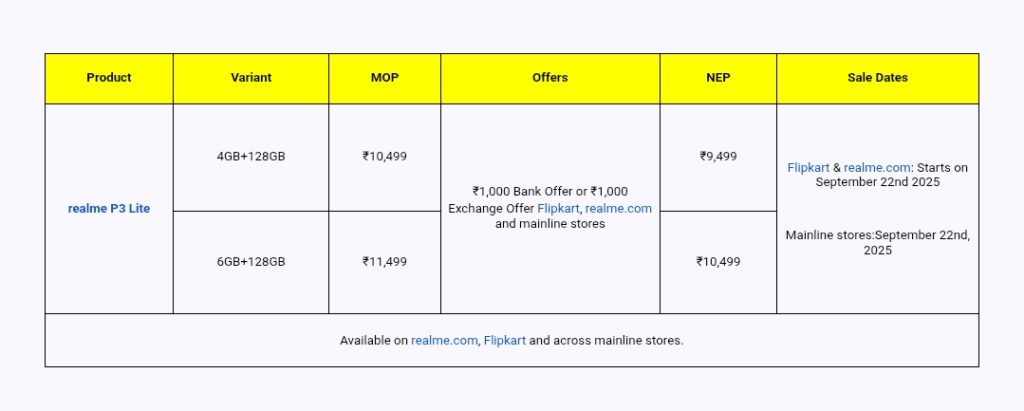Click the Flipkart link in the Offers cell
Viewport: 1024px width, 411px height.
click(x=559, y=208)
